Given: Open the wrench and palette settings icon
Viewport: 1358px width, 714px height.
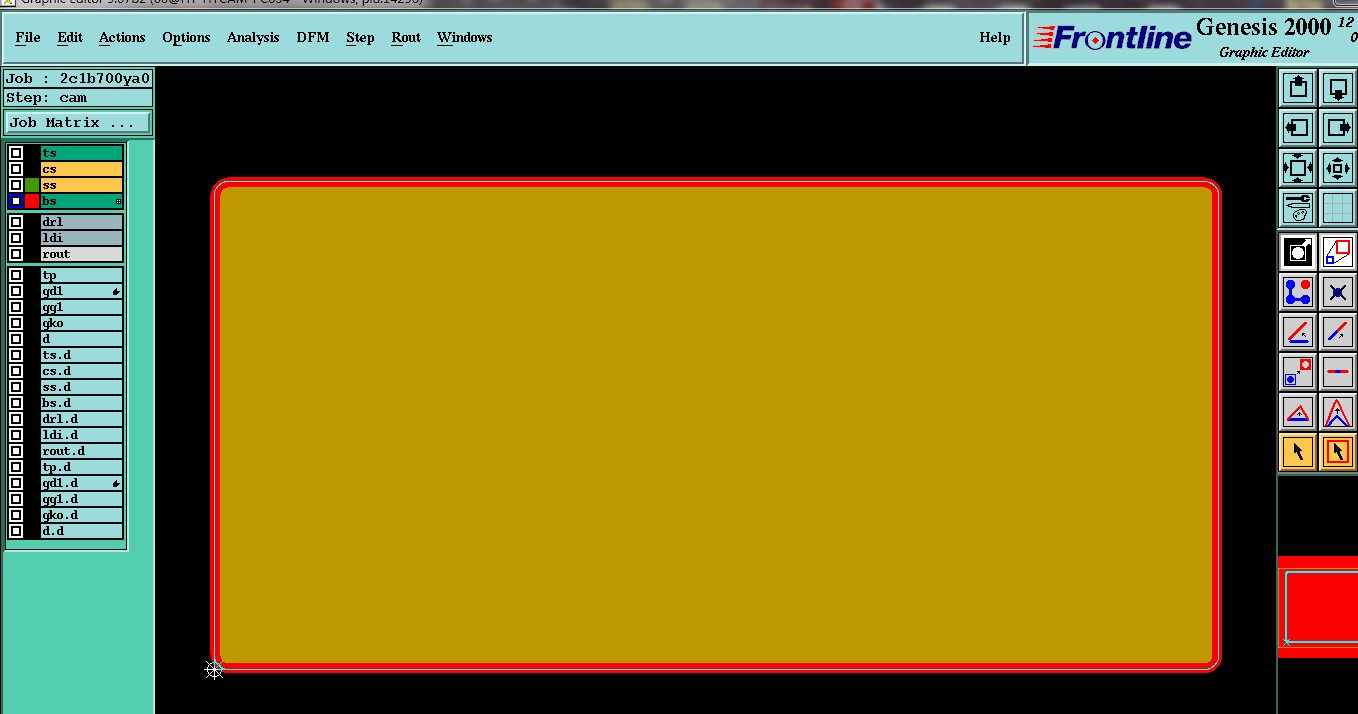Looking at the screenshot, I should (1297, 208).
